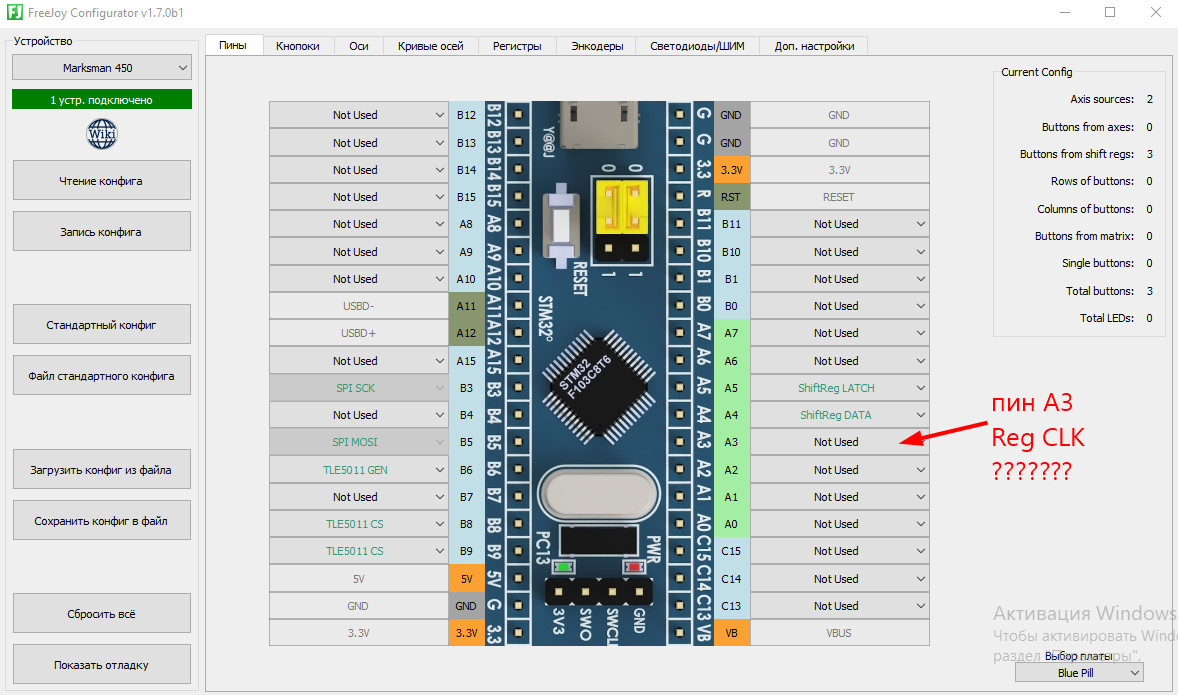This screenshot has height=695, width=1178.
Task: Switch to the Кнопки tab
Action: click(x=298, y=46)
